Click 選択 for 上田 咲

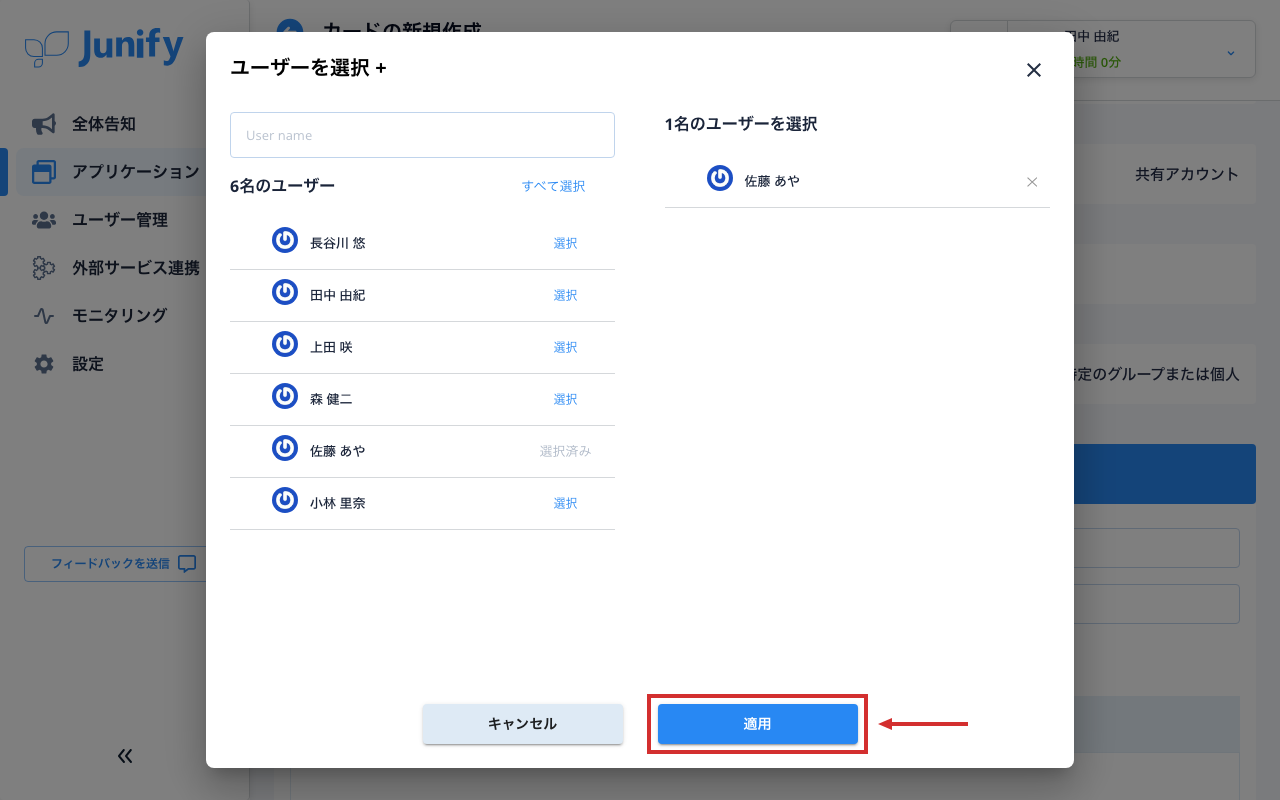565,347
